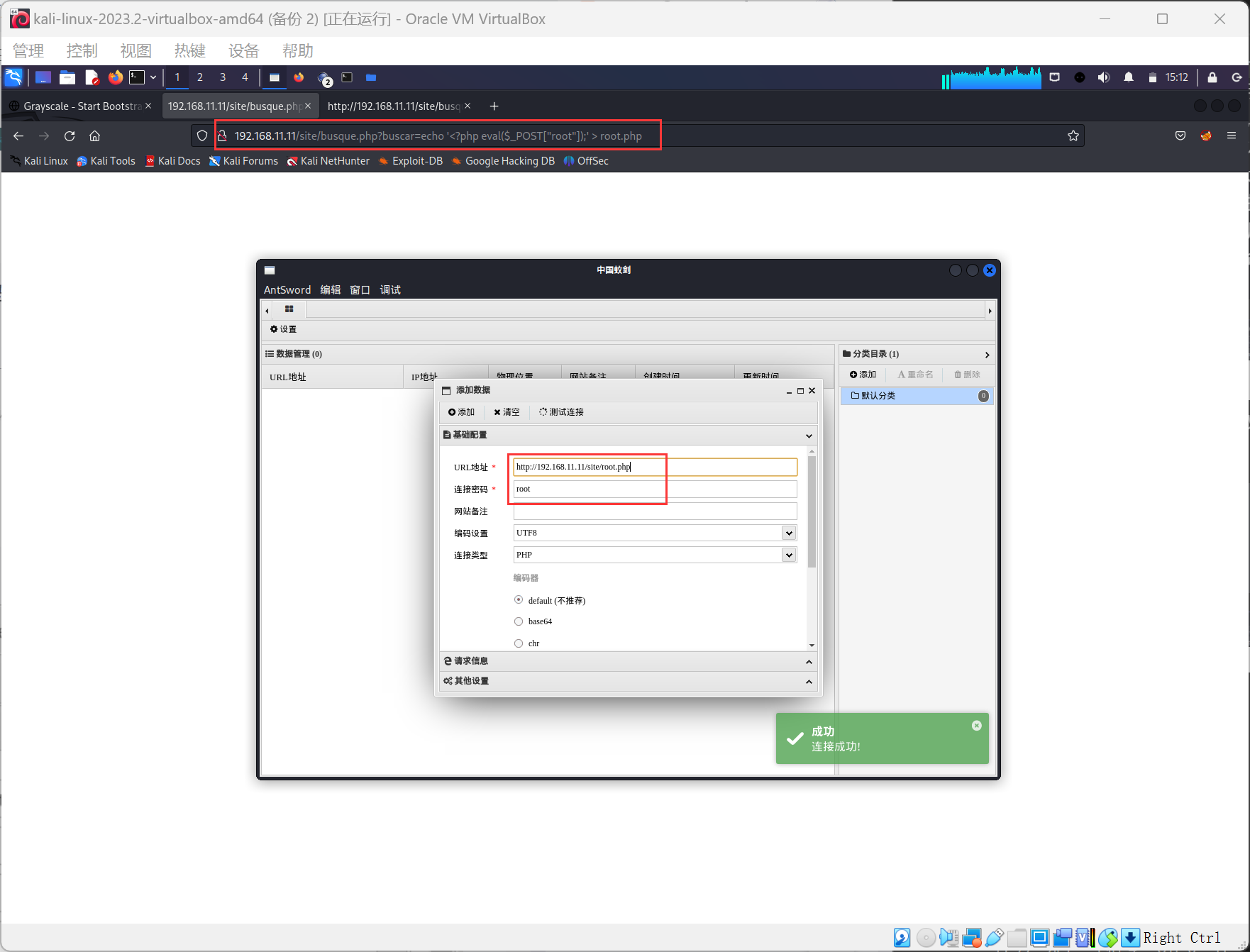Open Exploit-DB bookmark
This screenshot has width=1250, height=952.
(x=411, y=161)
